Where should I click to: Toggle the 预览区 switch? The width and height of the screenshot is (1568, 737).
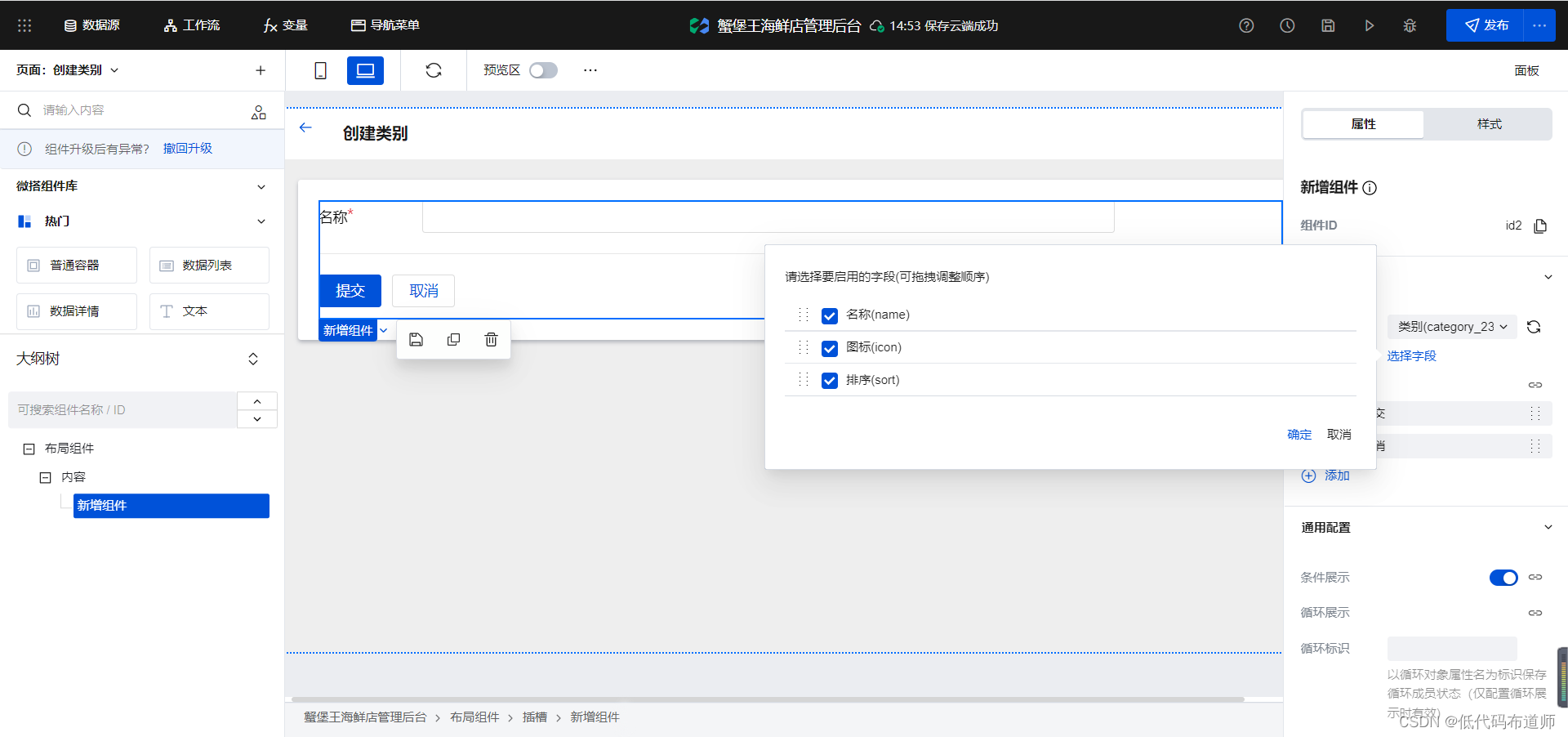click(543, 70)
